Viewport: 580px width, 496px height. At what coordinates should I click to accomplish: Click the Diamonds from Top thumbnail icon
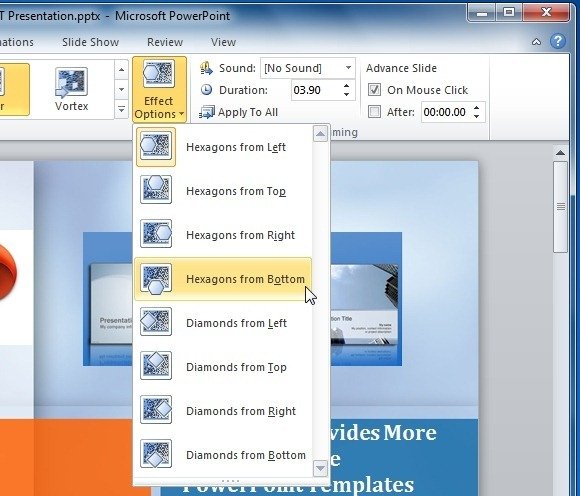coord(156,366)
